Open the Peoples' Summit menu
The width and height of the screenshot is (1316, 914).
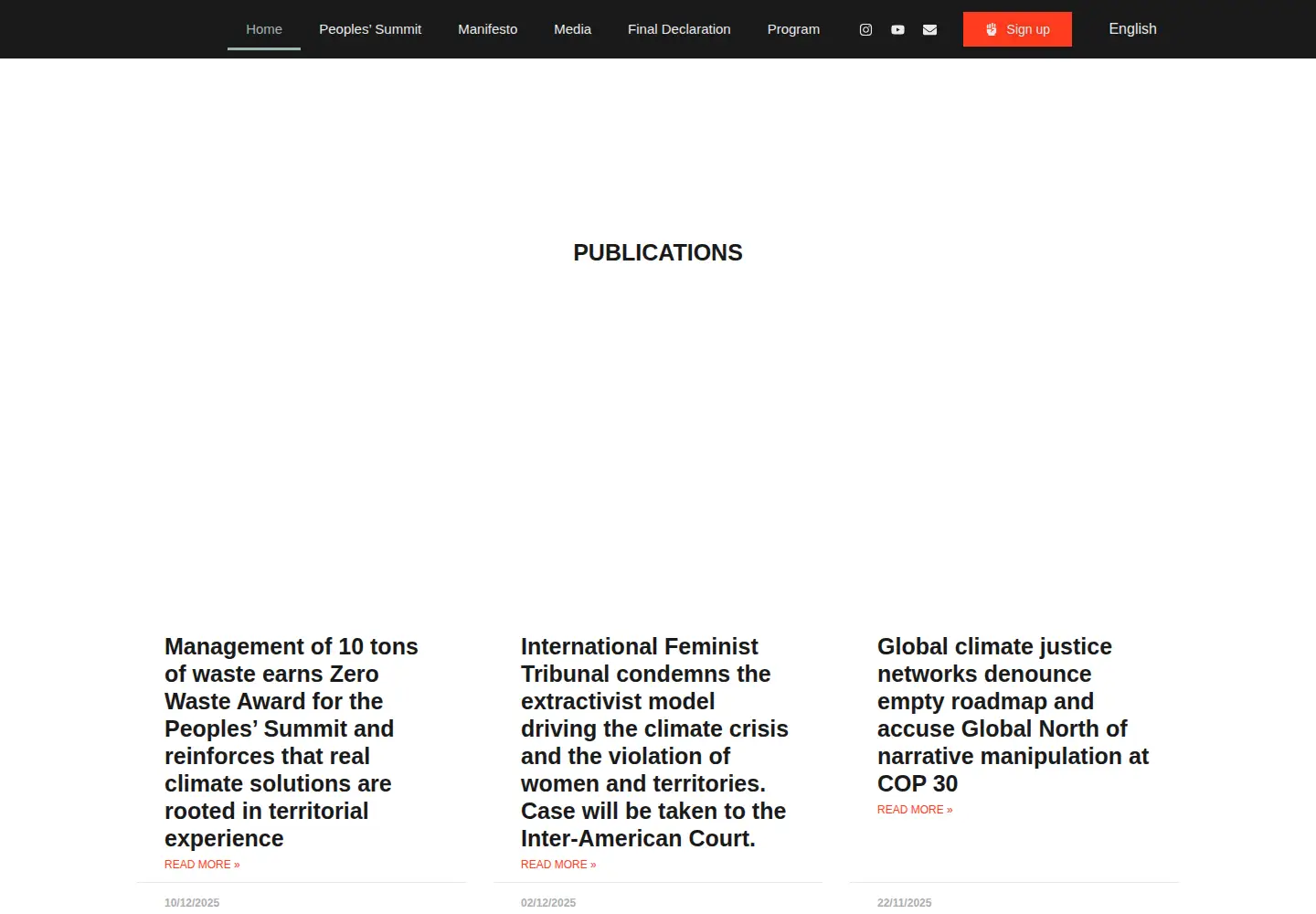point(370,29)
